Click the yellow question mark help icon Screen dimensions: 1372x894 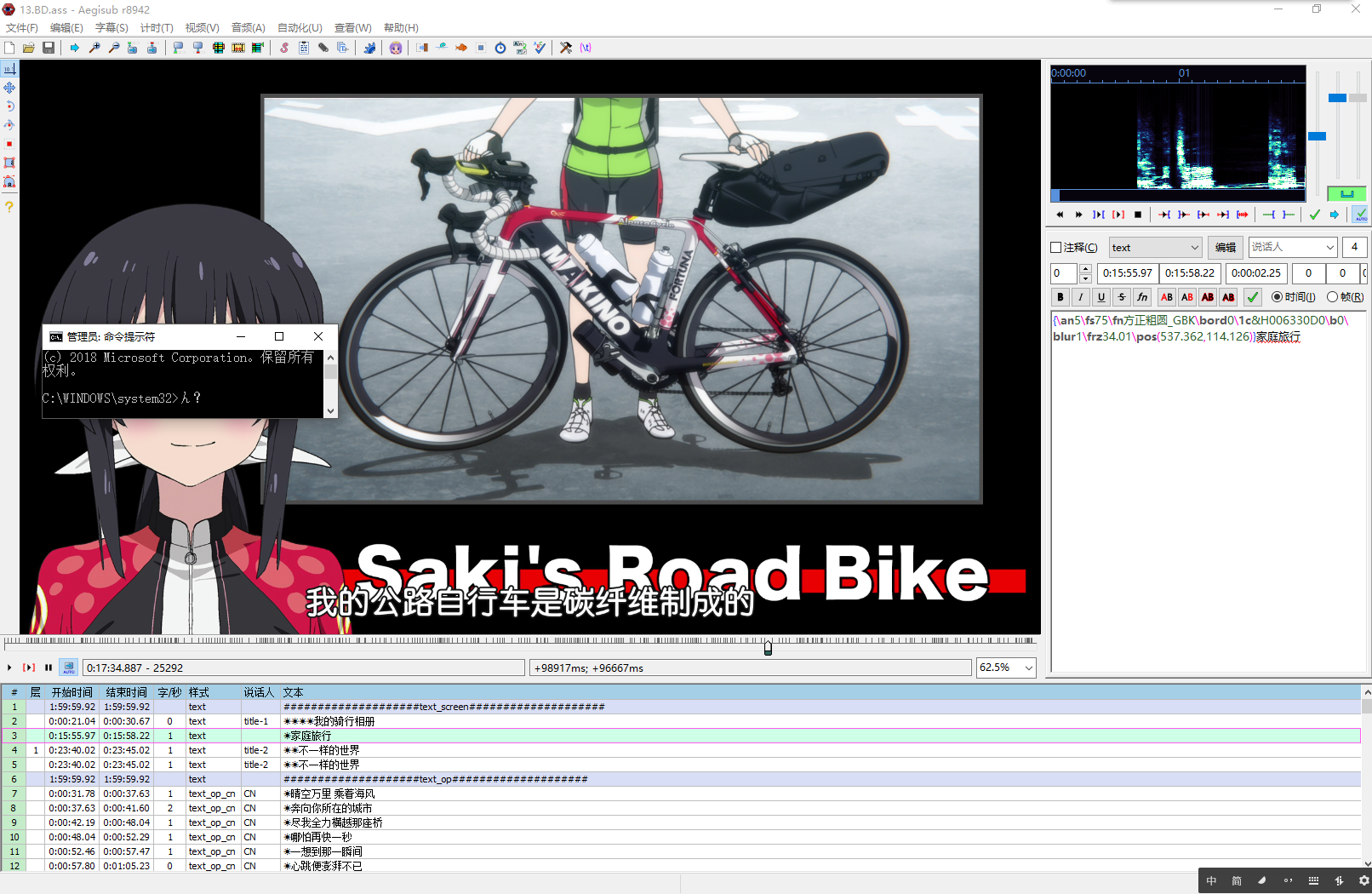click(x=9, y=207)
